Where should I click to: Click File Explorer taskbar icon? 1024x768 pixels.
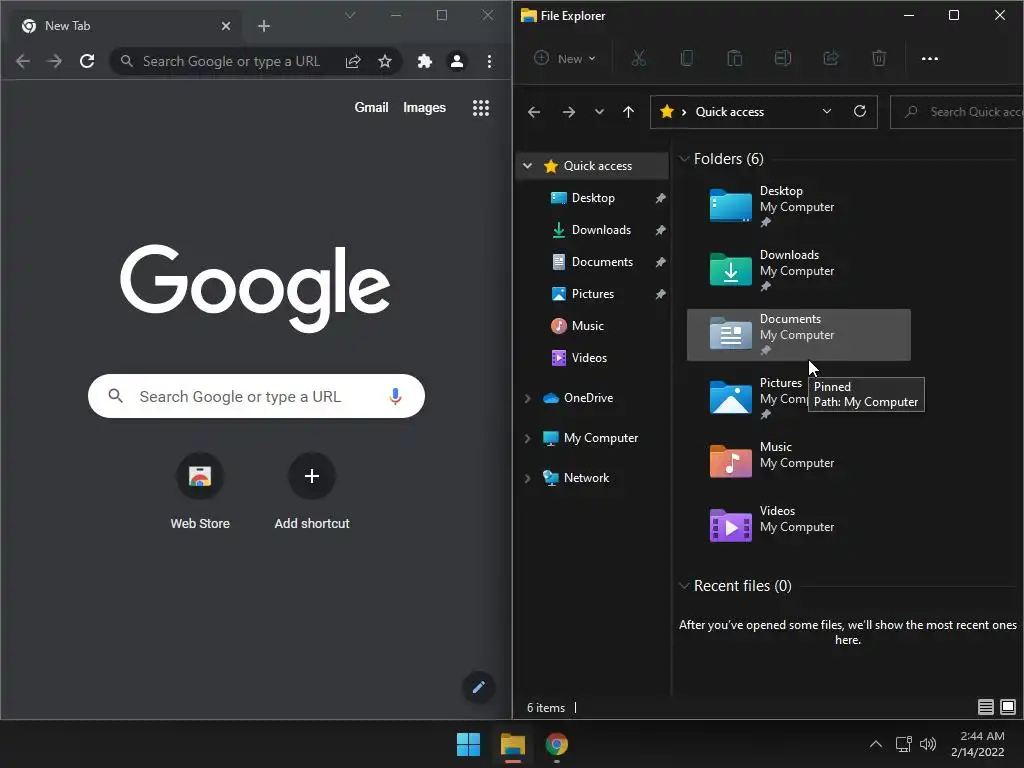[513, 744]
